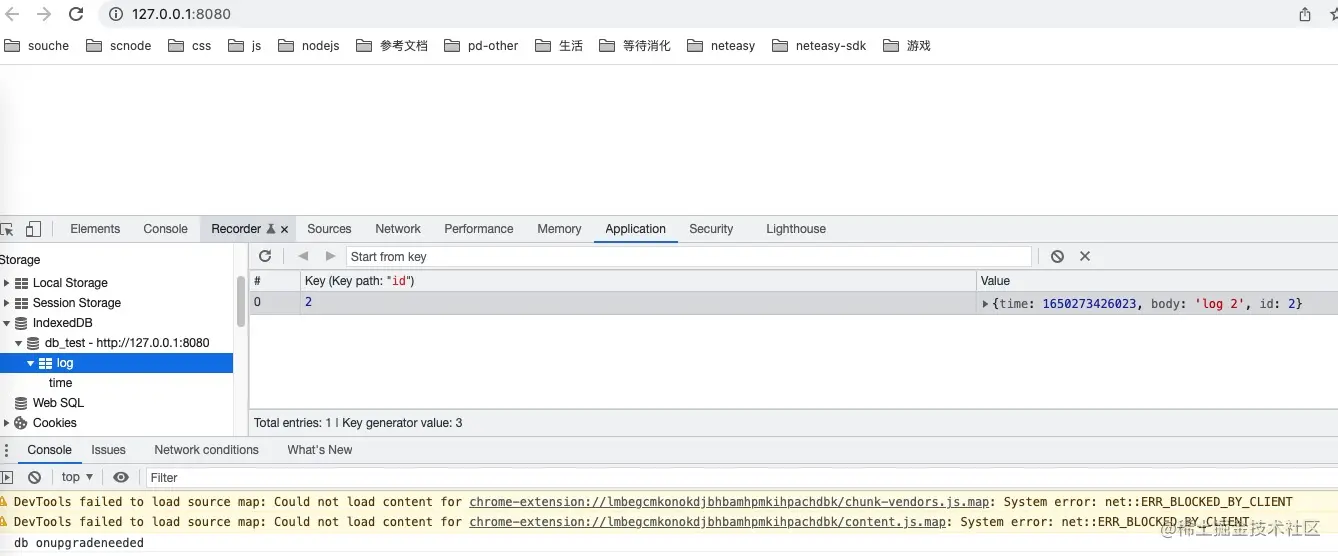This screenshot has height=556, width=1338.
Task: Collapse the log object store node
Action: 30,363
